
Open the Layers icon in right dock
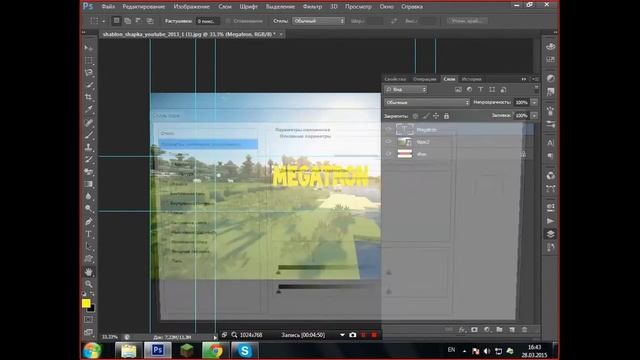click(550, 234)
